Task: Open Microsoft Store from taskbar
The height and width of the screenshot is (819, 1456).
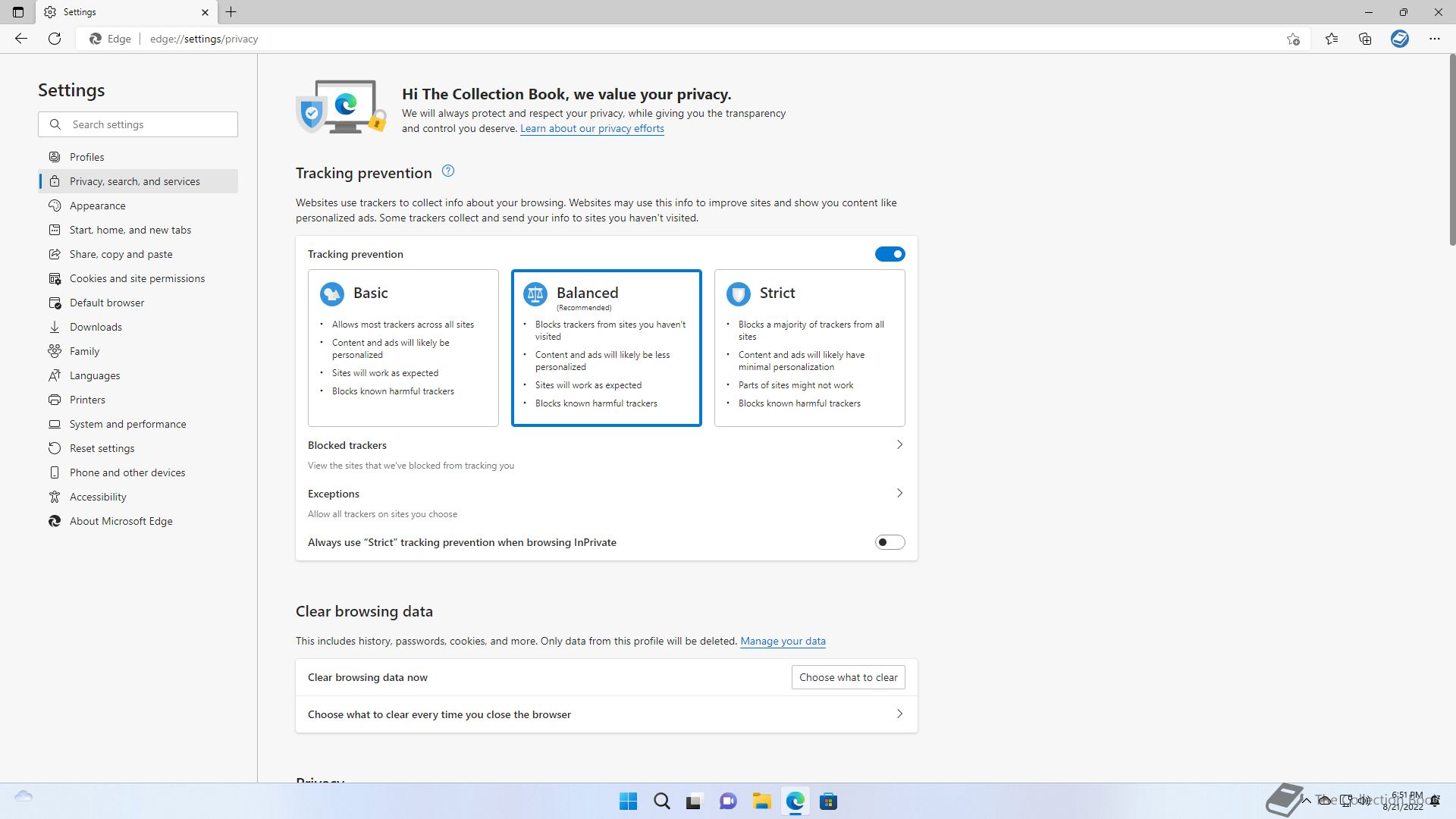Action: tap(829, 802)
